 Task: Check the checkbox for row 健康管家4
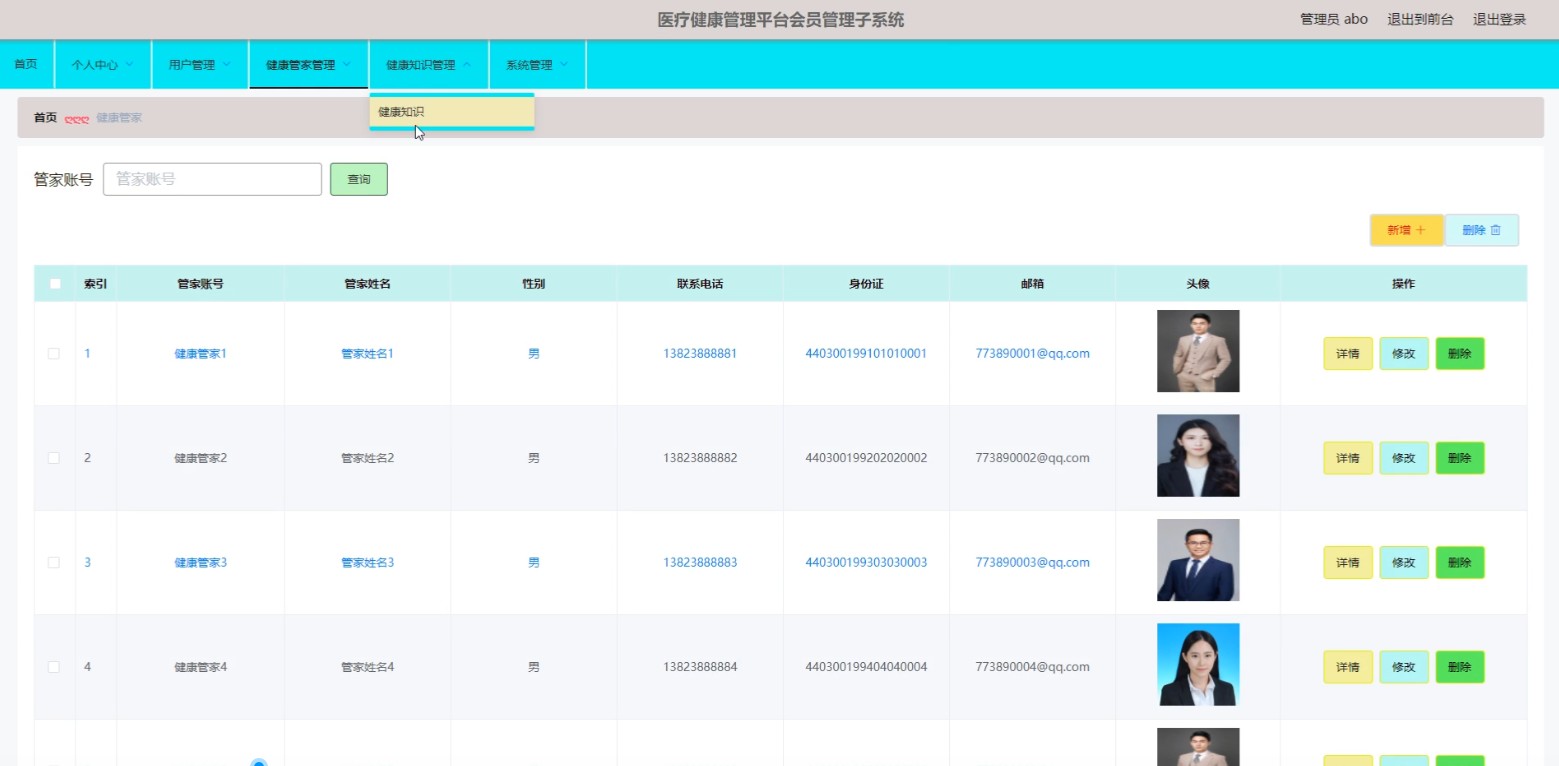(54, 667)
